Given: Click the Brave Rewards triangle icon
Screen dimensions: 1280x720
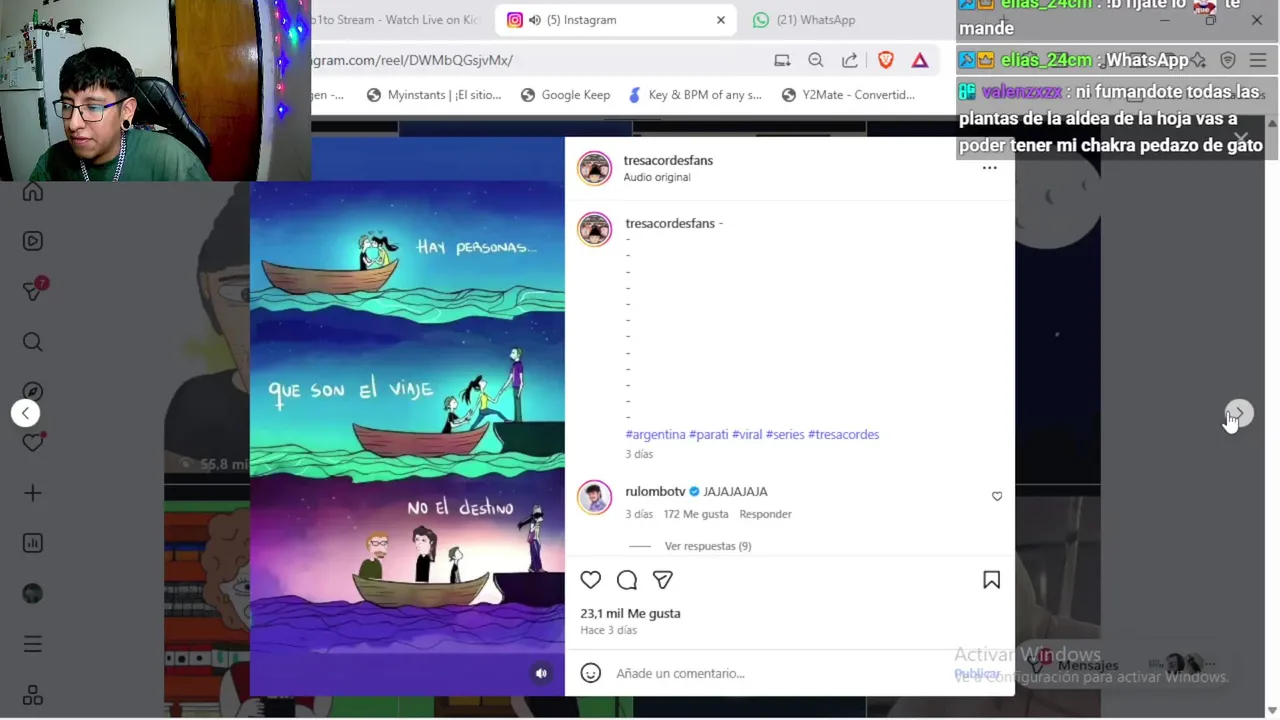Looking at the screenshot, I should [920, 60].
